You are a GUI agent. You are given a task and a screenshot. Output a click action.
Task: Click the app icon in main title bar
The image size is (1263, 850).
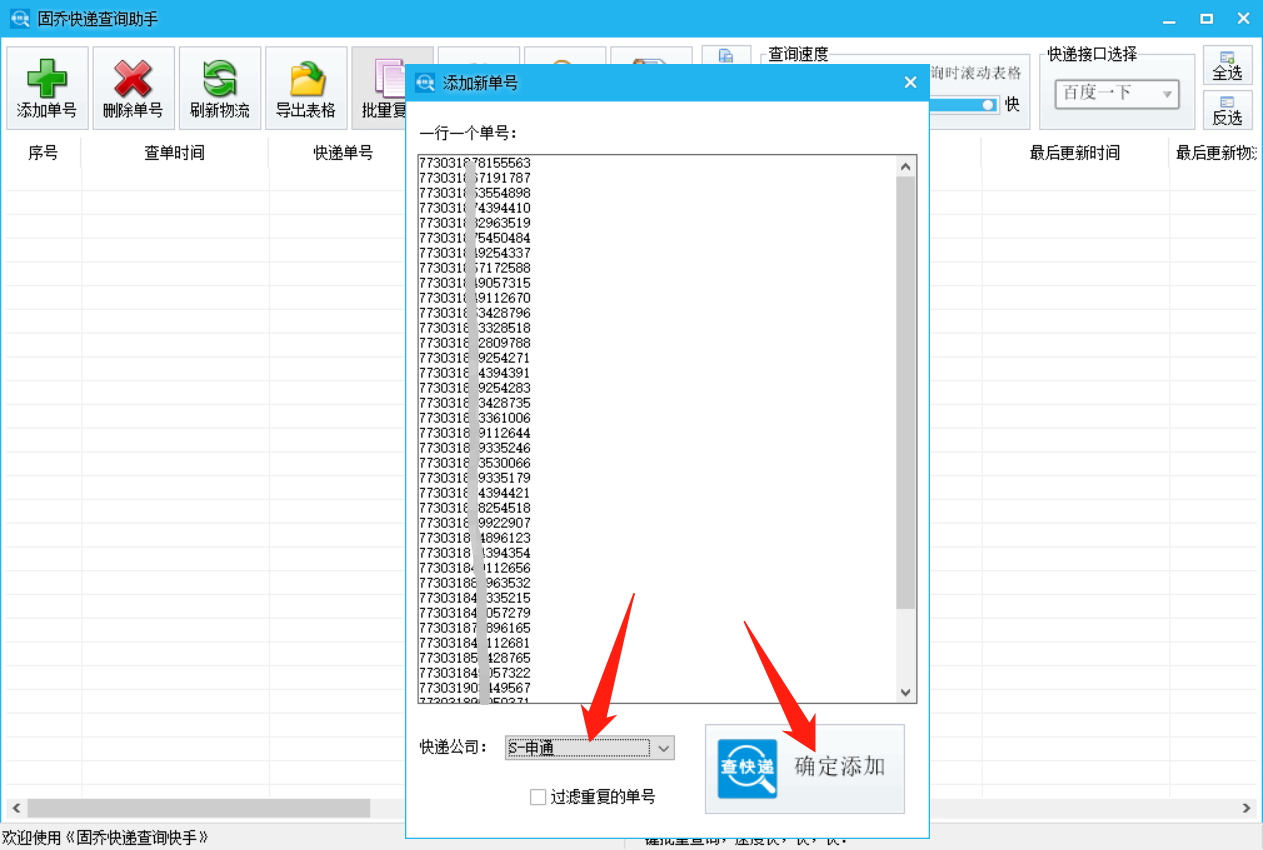tap(19, 19)
